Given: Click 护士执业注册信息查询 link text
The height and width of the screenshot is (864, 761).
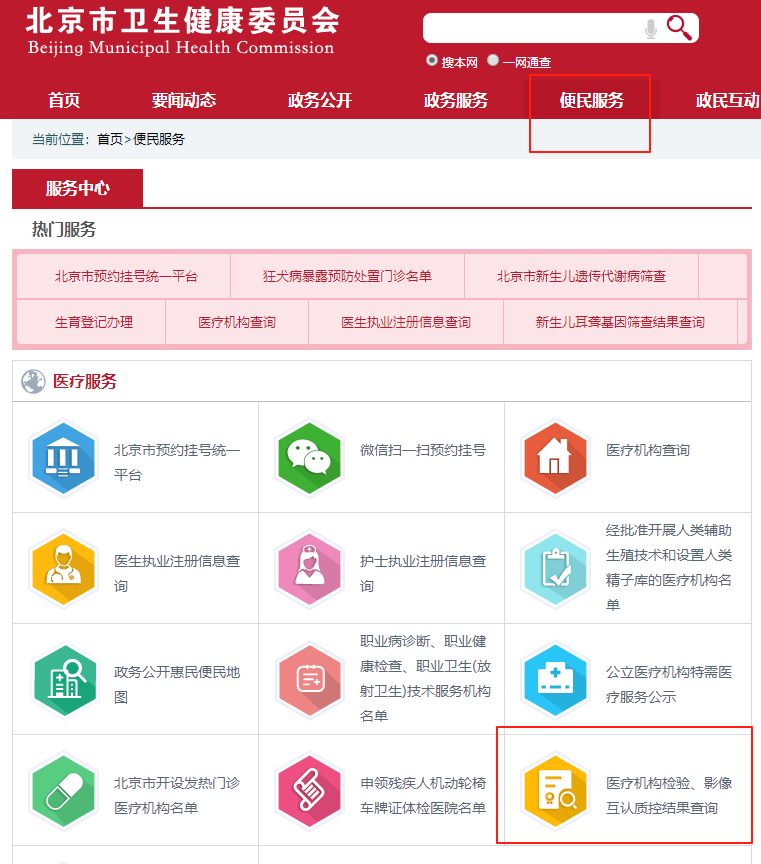Looking at the screenshot, I should click(423, 573).
